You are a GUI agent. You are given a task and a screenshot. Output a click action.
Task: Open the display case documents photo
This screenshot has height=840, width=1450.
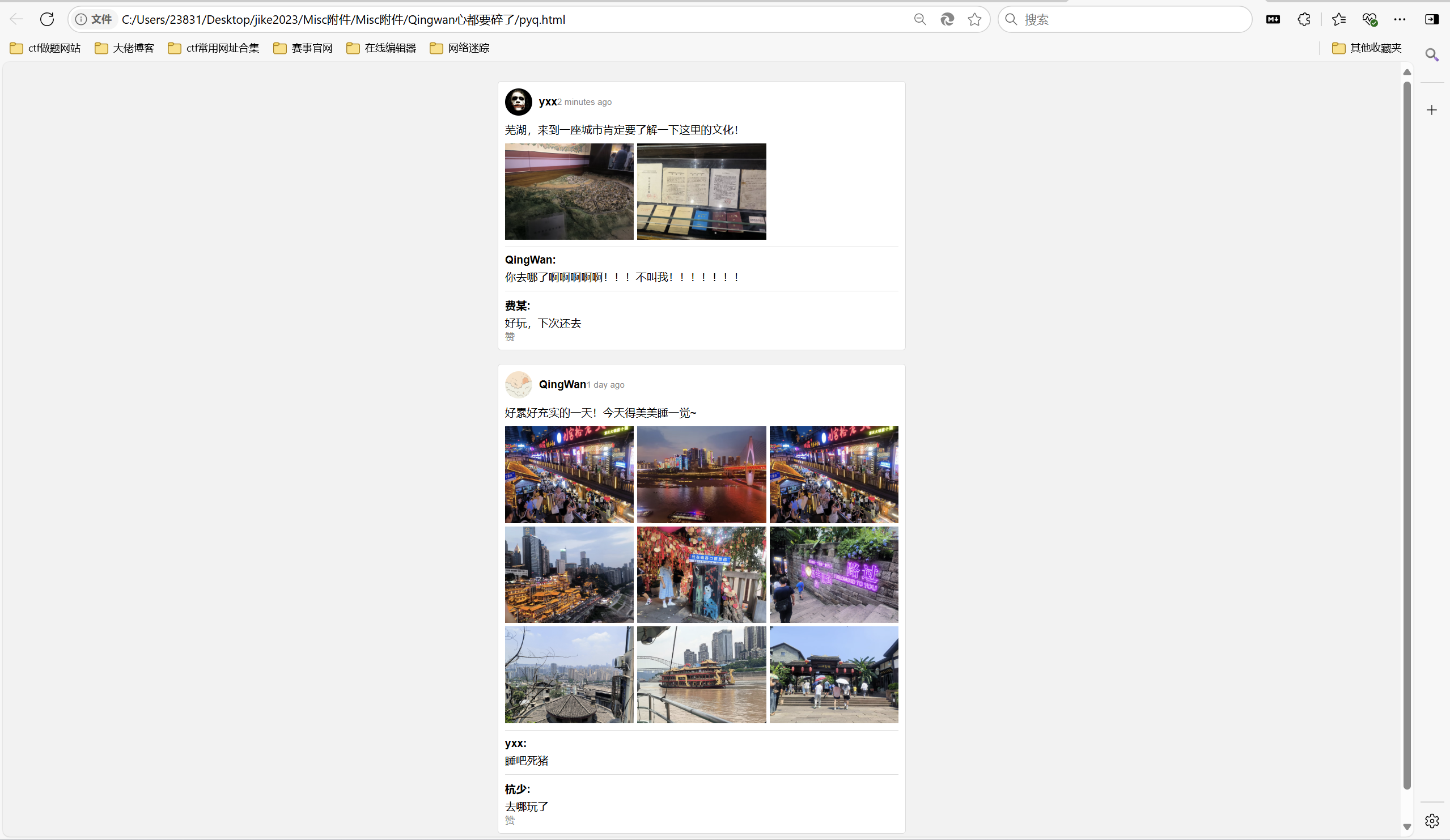coord(701,192)
